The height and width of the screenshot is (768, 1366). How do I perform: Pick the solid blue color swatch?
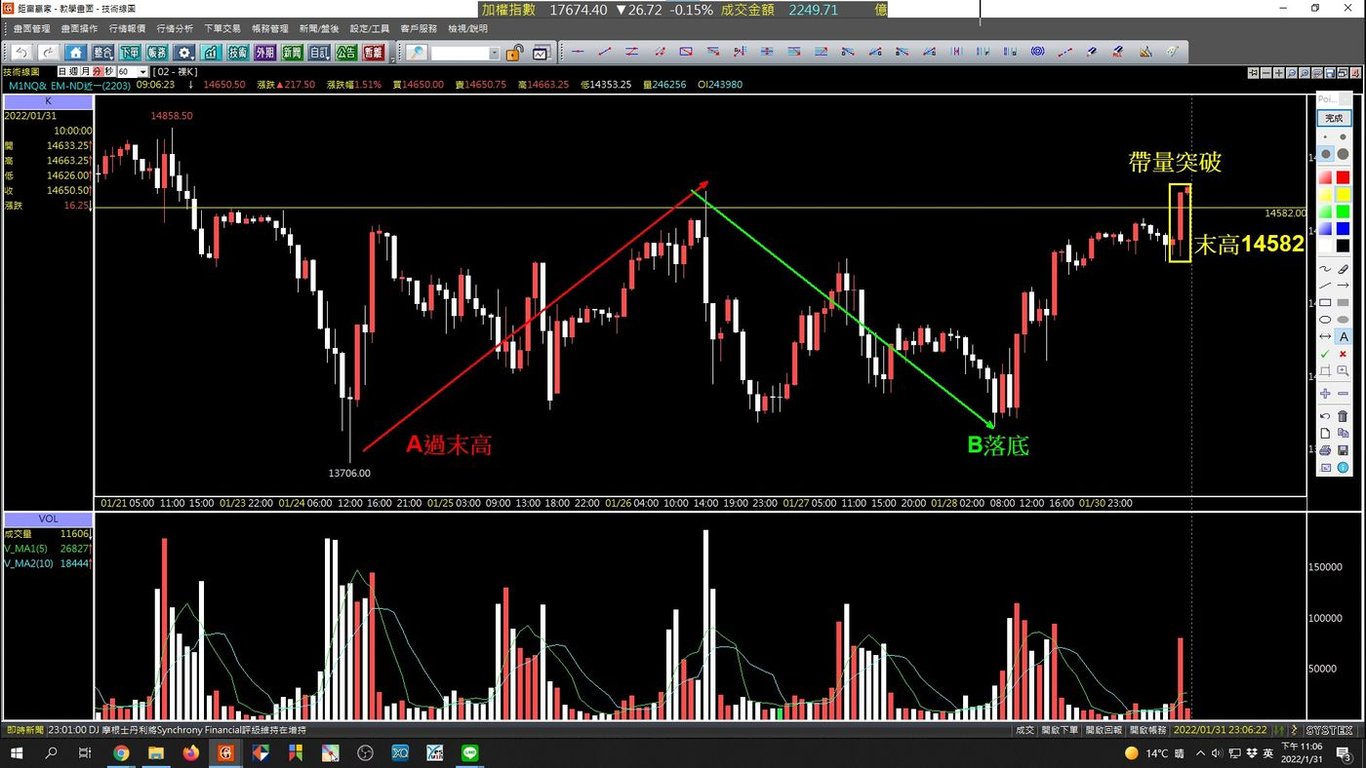coord(1343,228)
